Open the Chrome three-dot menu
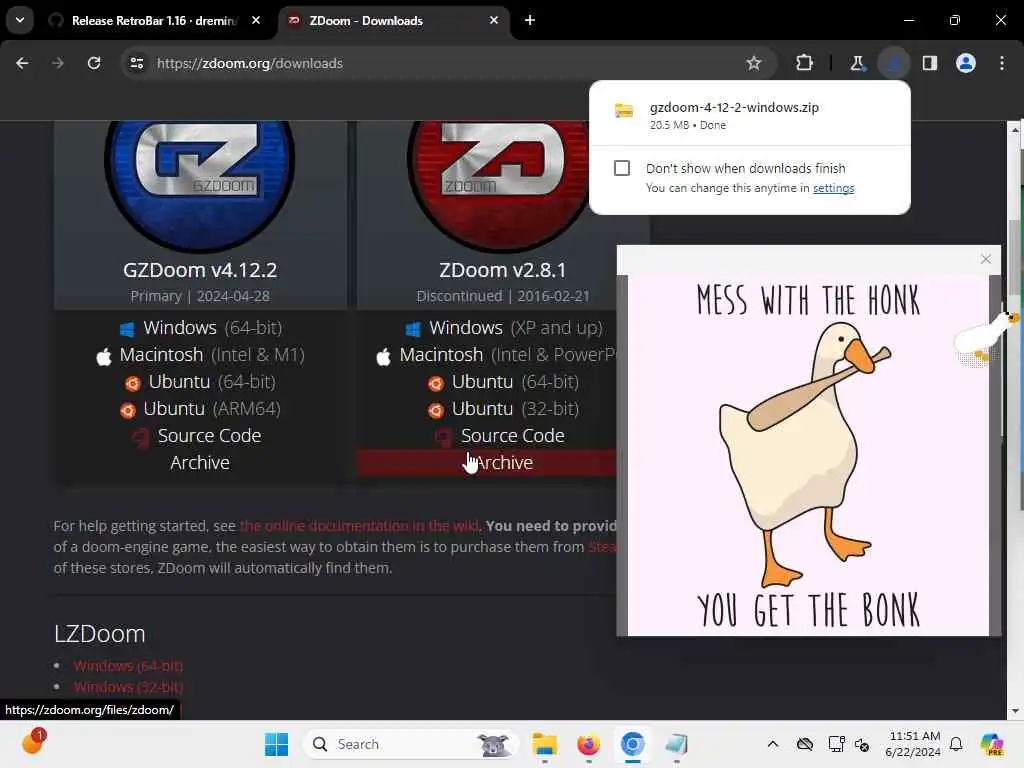Image resolution: width=1024 pixels, height=768 pixels. [x=1002, y=63]
